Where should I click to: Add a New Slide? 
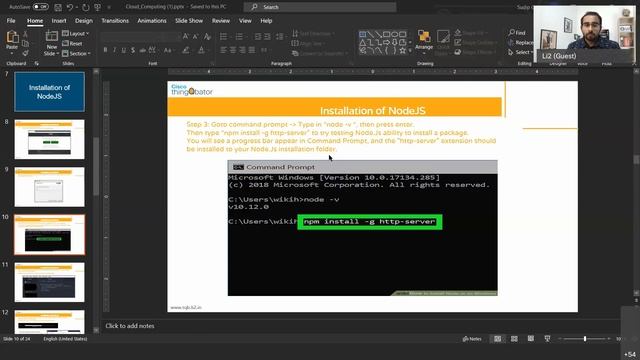51,43
